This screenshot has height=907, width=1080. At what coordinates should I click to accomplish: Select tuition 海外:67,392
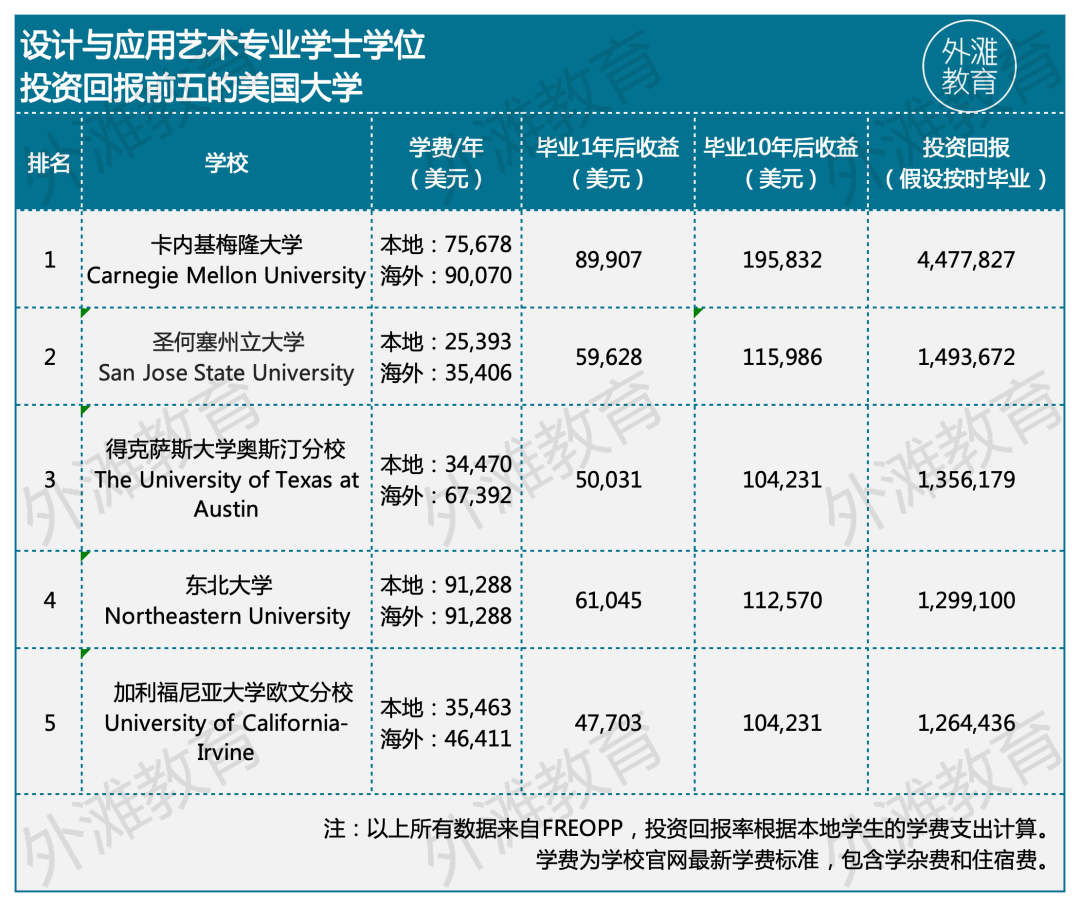[446, 495]
